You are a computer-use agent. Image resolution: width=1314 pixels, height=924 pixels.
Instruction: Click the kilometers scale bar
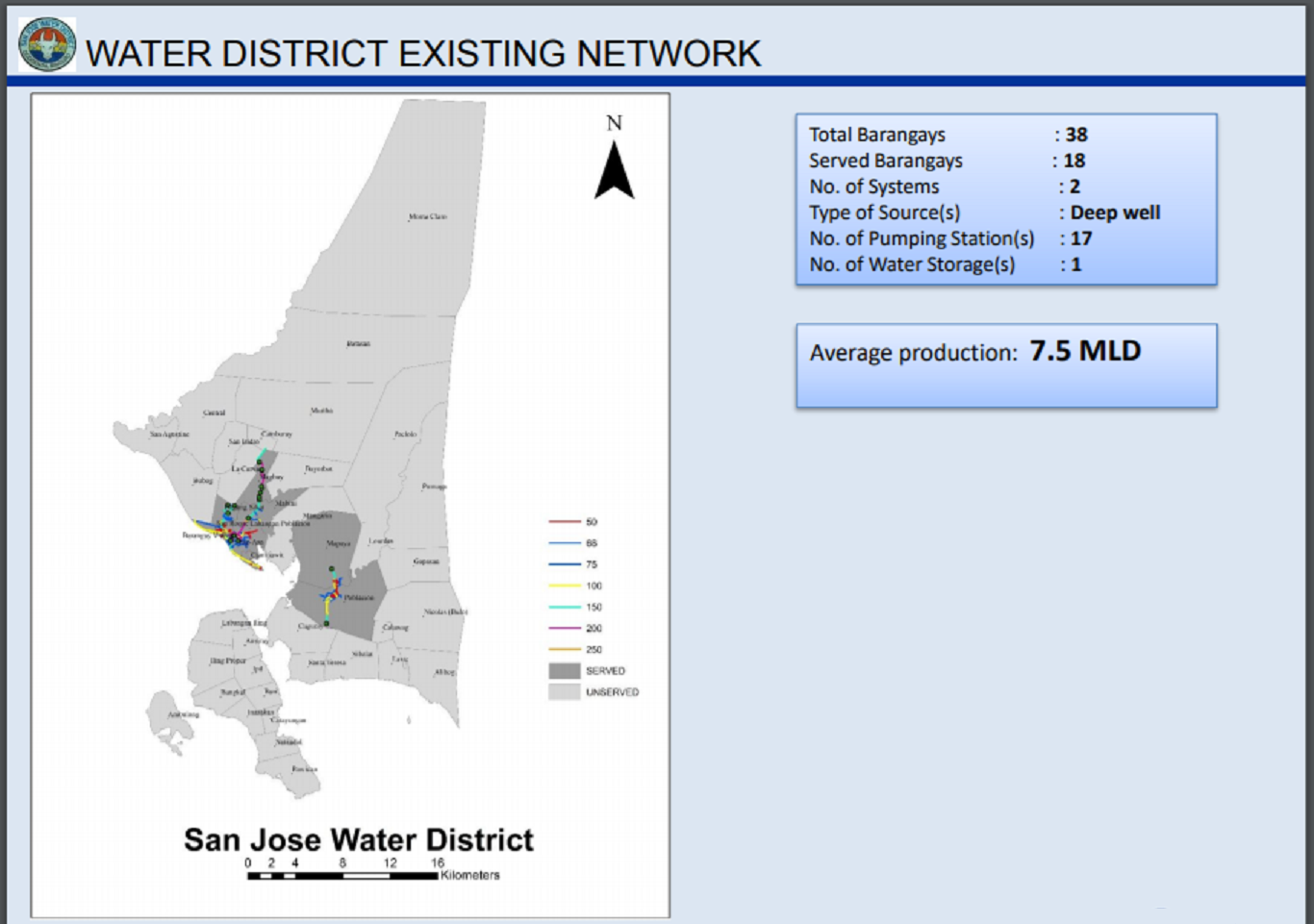pos(342,876)
